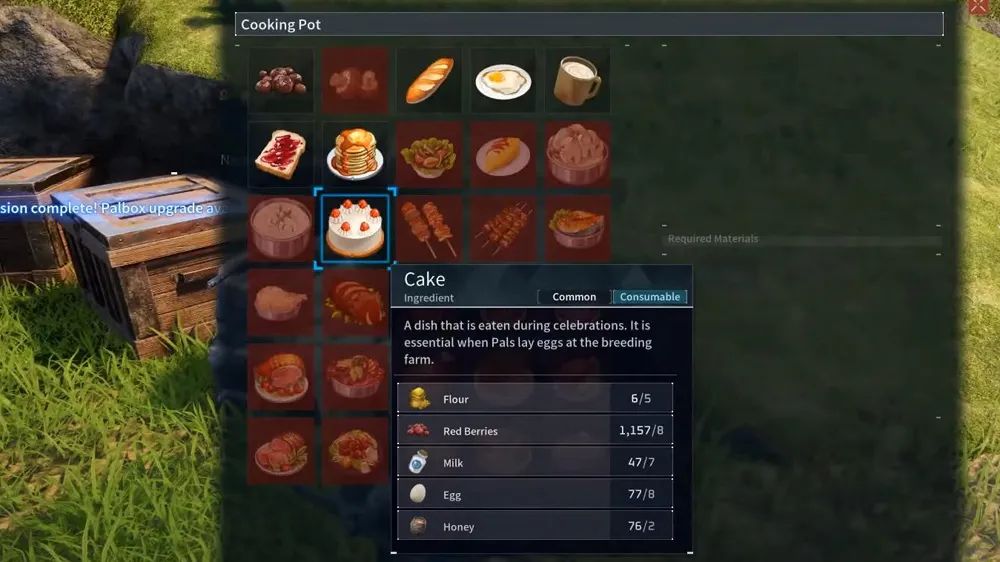Choose the bread loaf recipe
Screen dimensions: 1000x562
click(x=429, y=80)
